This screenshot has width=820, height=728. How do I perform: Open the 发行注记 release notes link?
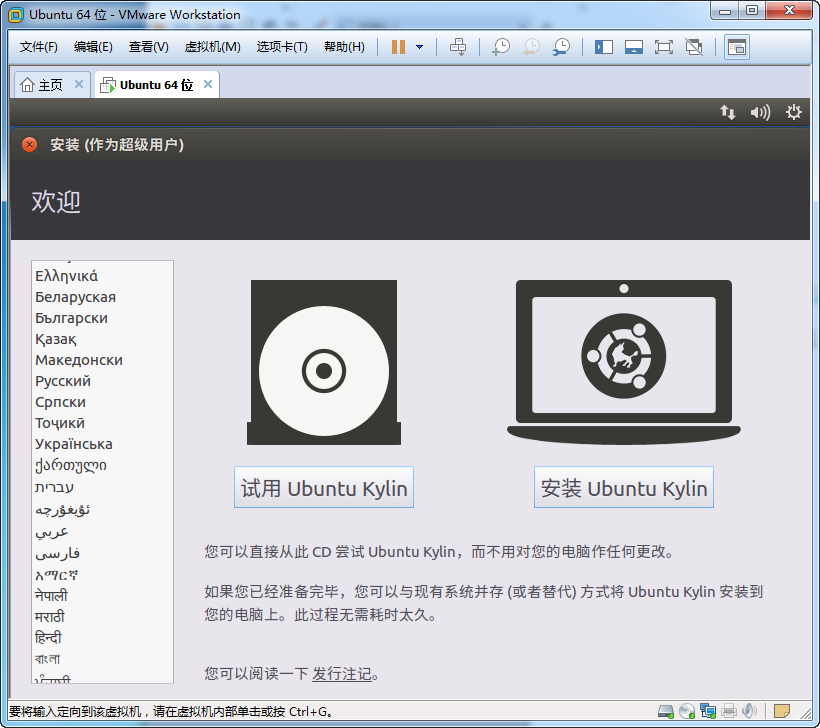coord(341,674)
